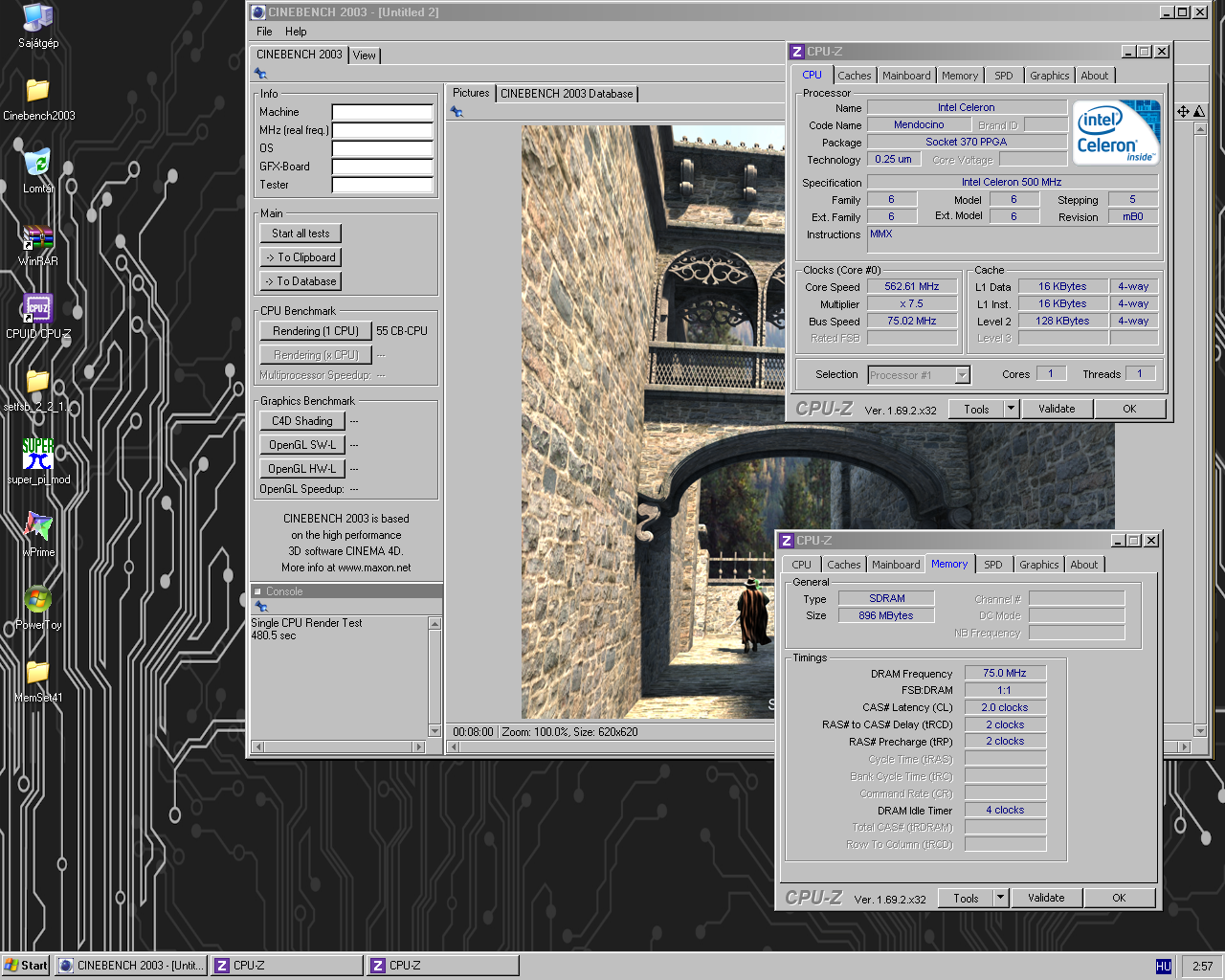The image size is (1225, 980).
Task: Open About tab in top CPU-Z window
Action: [x=1095, y=76]
